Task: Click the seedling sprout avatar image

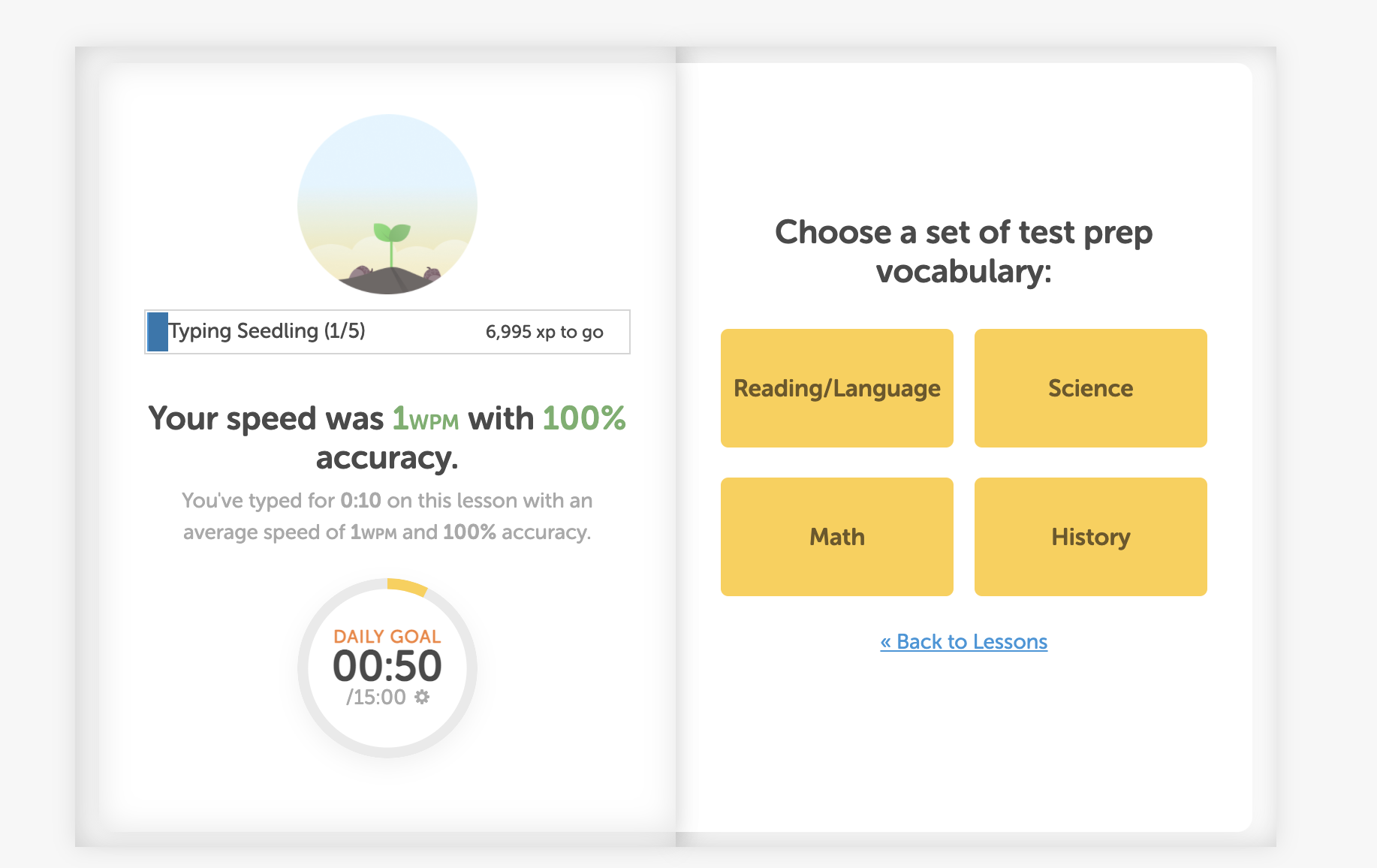Action: [387, 204]
